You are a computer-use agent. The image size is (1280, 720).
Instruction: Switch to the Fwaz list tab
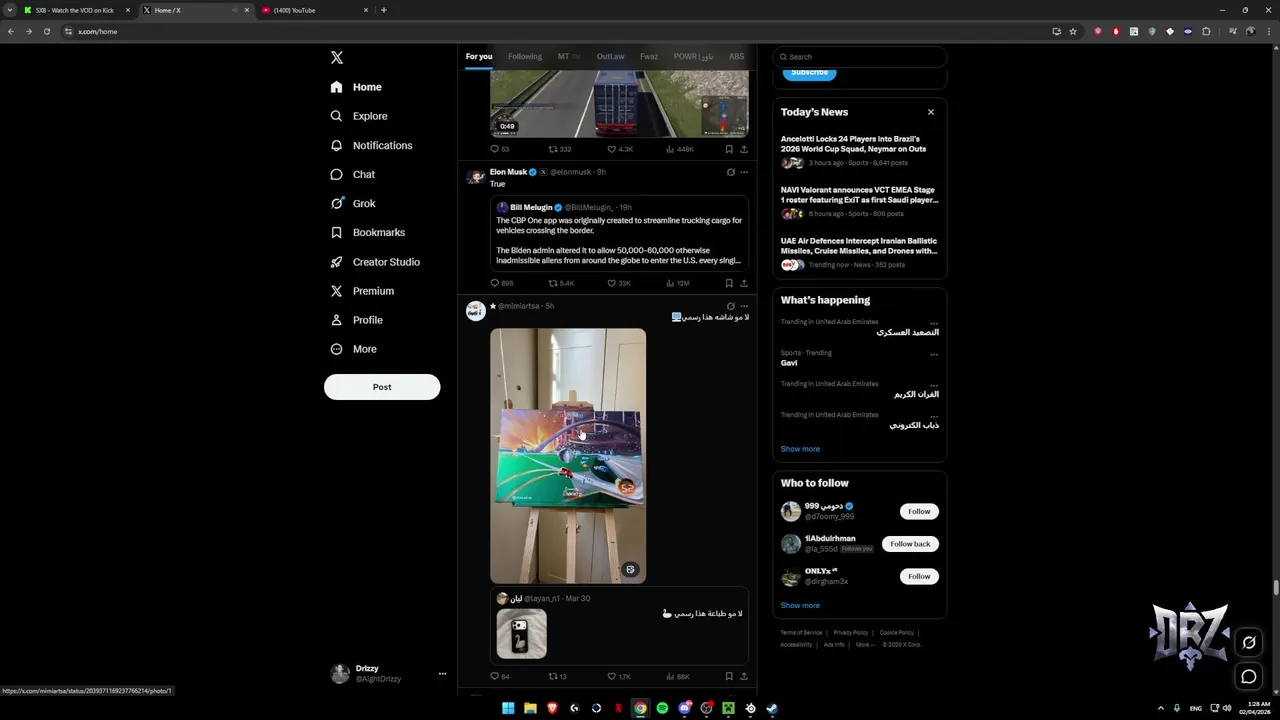tap(649, 57)
